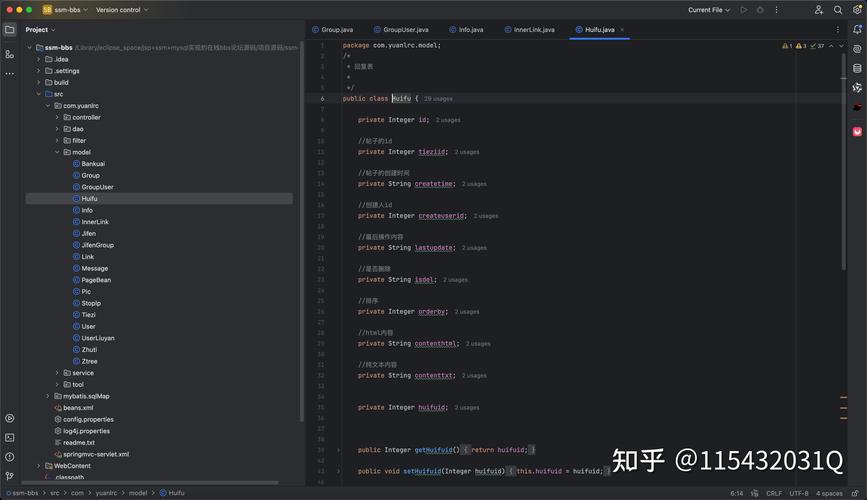Open the Git tool window icon
Screen dimensions: 867x500
(x=10, y=476)
